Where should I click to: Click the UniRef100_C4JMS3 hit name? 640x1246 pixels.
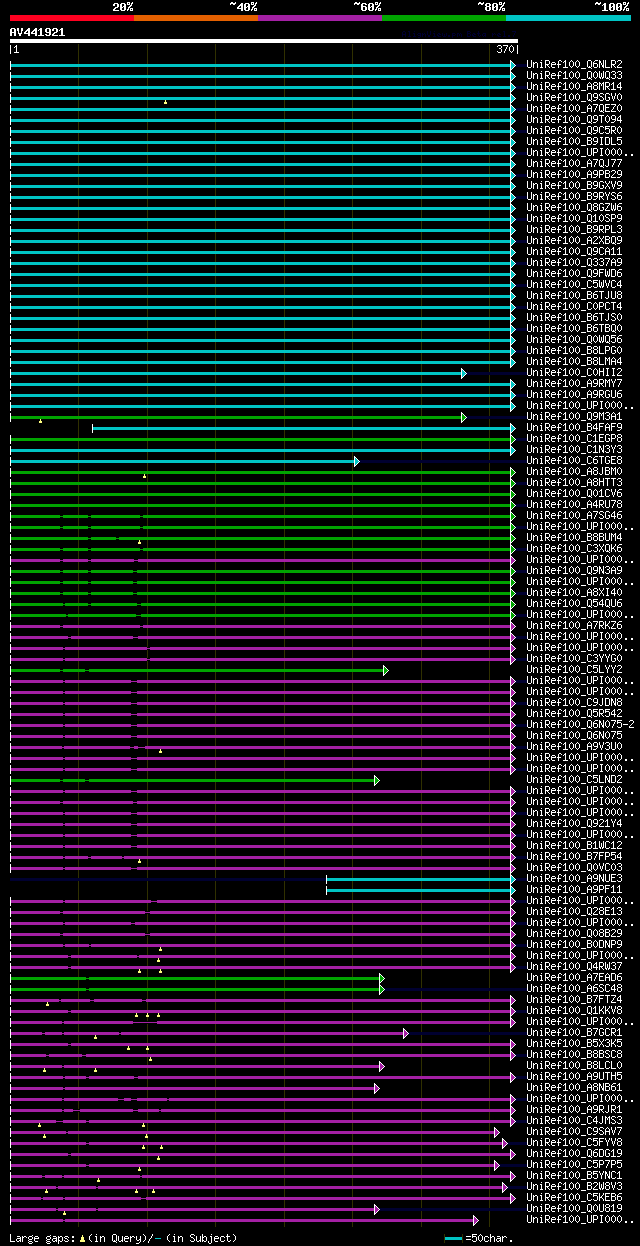[574, 1121]
